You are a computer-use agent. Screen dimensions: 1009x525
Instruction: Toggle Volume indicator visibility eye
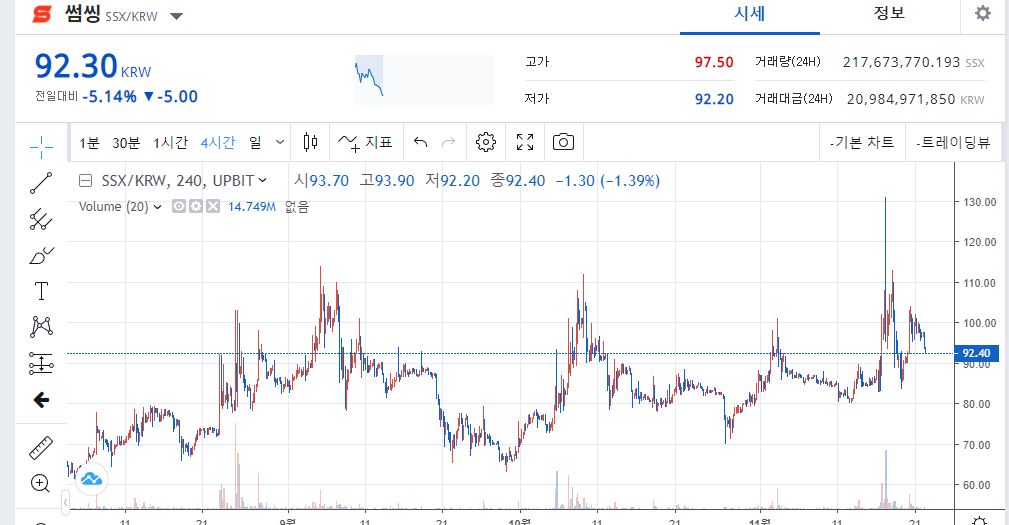pos(179,207)
